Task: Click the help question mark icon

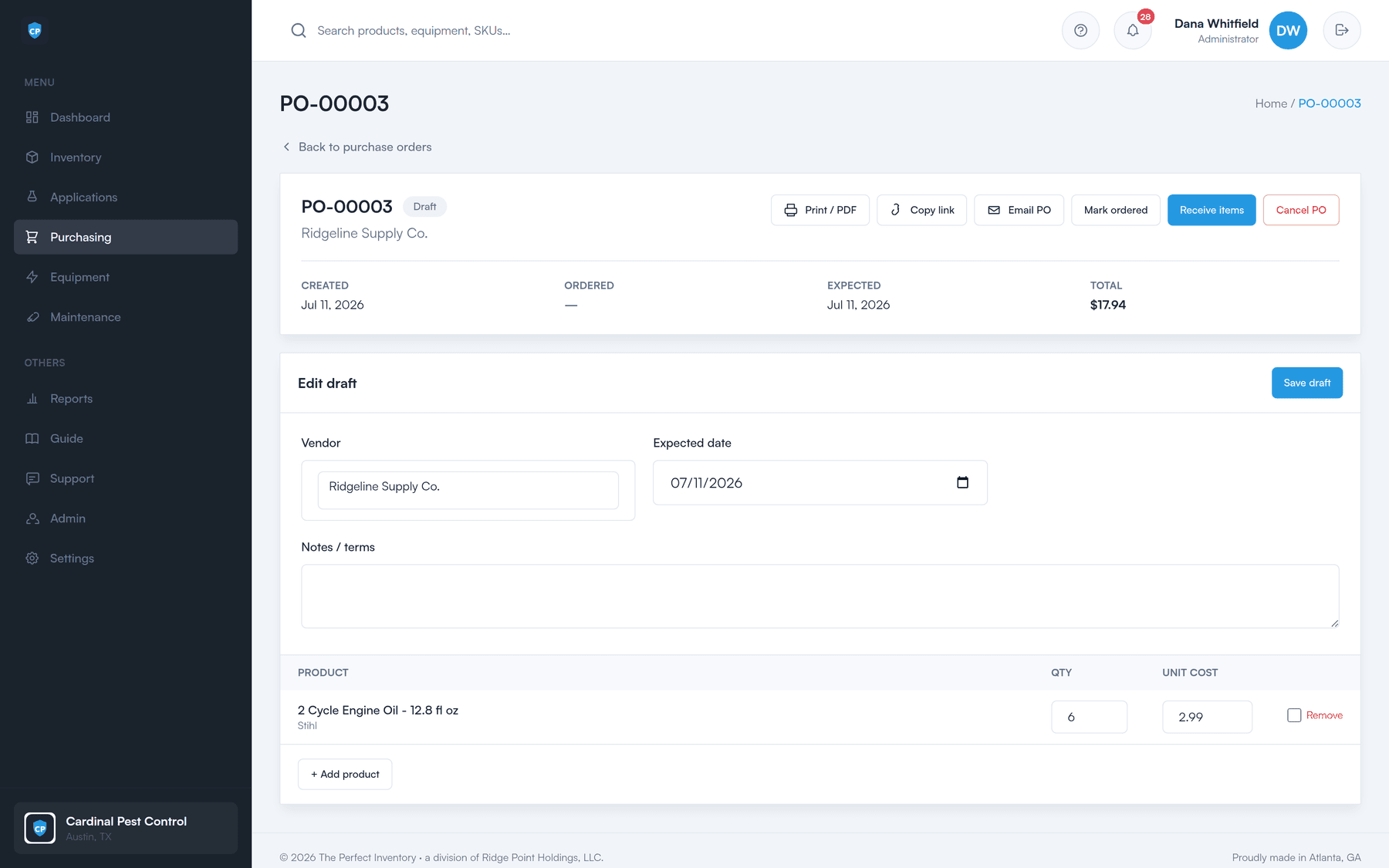Action: click(1080, 31)
